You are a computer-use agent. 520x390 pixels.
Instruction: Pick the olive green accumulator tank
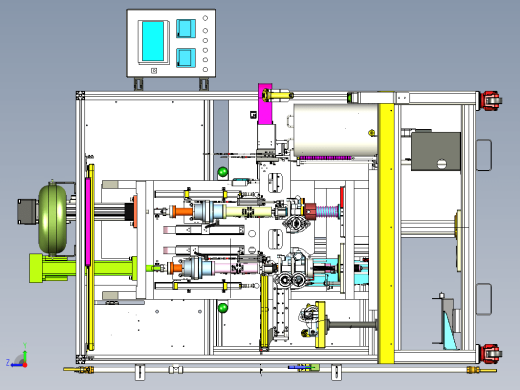[52, 219]
